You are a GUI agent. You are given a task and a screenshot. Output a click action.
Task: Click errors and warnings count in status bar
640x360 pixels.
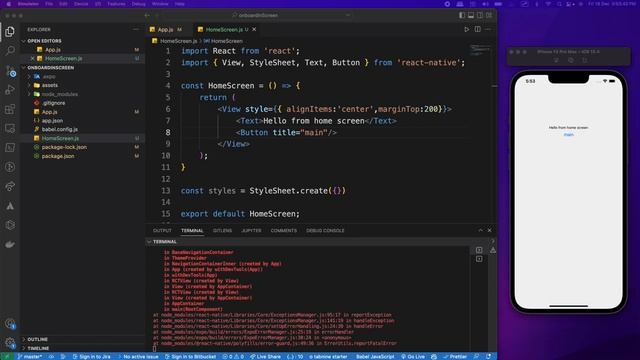233,357
